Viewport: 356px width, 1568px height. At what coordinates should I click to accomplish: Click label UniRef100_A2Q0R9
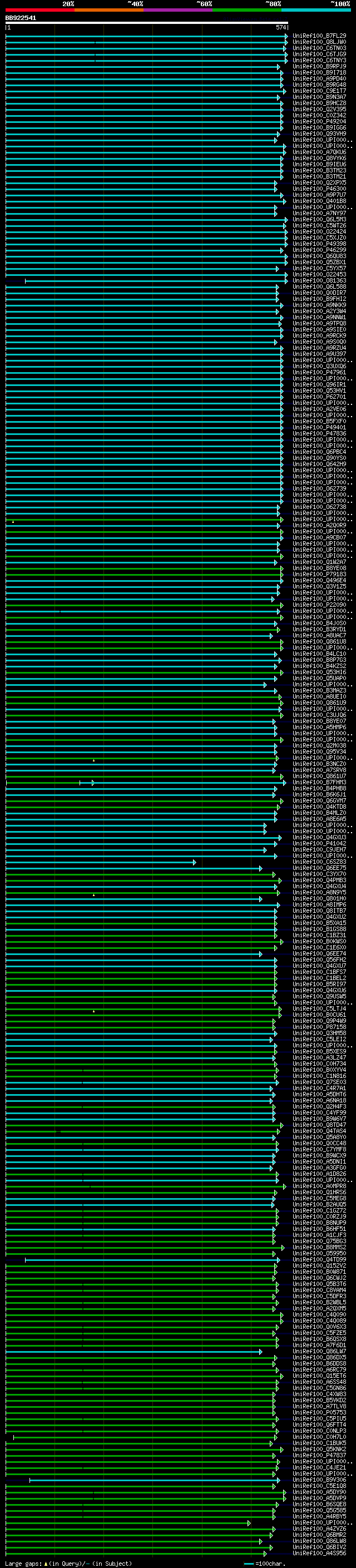pyautogui.click(x=319, y=525)
